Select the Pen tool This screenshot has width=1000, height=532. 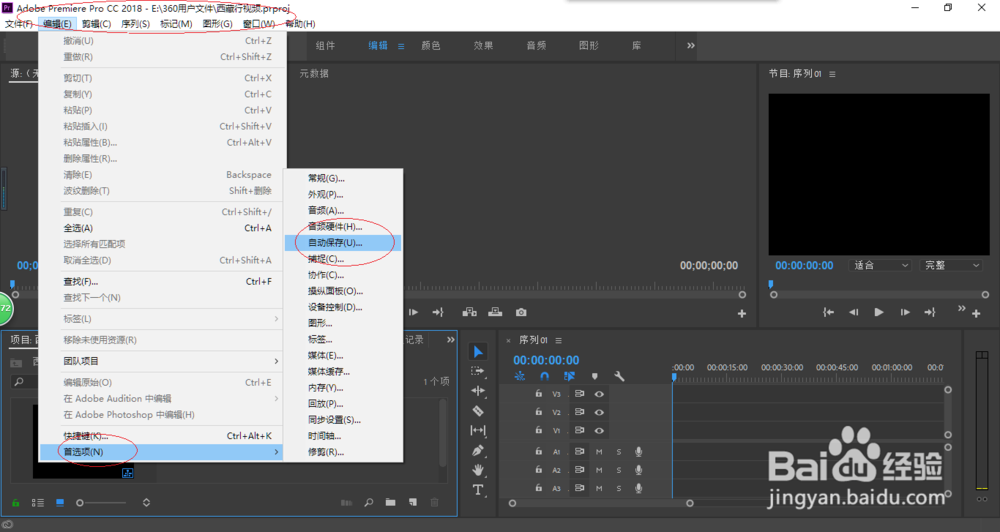[x=478, y=450]
